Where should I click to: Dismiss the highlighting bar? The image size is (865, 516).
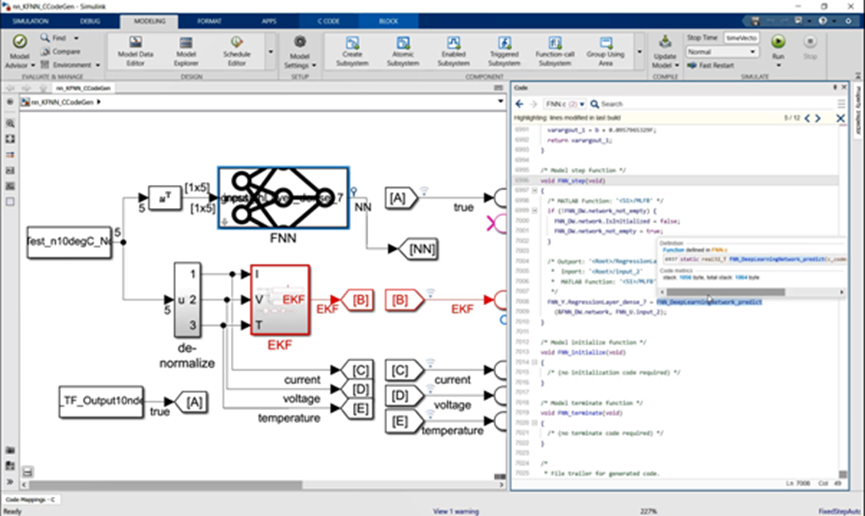(x=840, y=118)
